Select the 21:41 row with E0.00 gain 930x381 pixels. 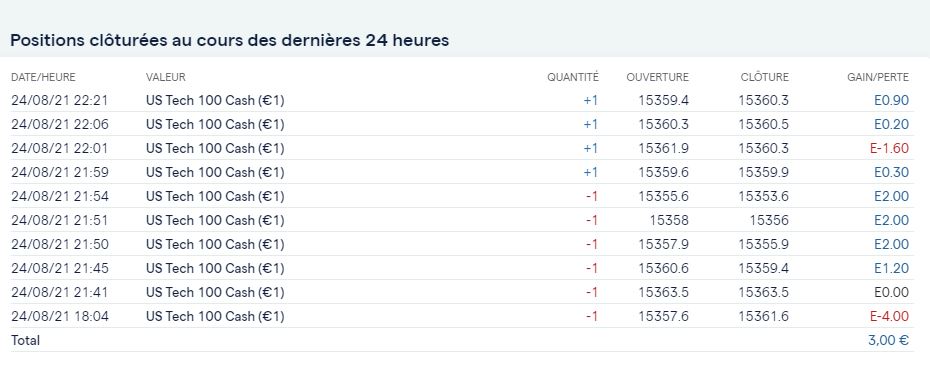click(462, 292)
